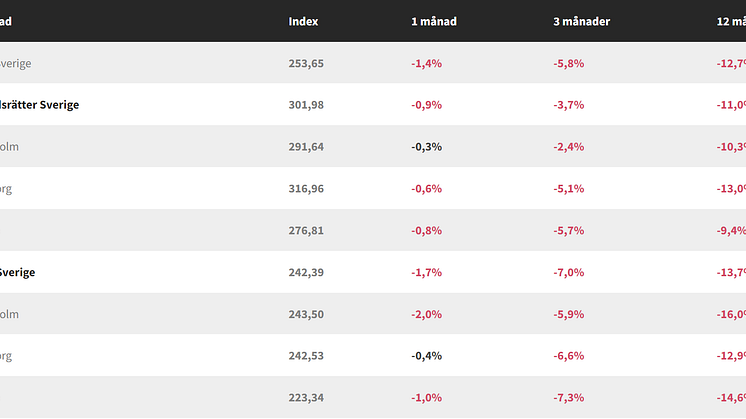This screenshot has height=419, width=746.
Task: Click the Index column header
Action: click(304, 21)
